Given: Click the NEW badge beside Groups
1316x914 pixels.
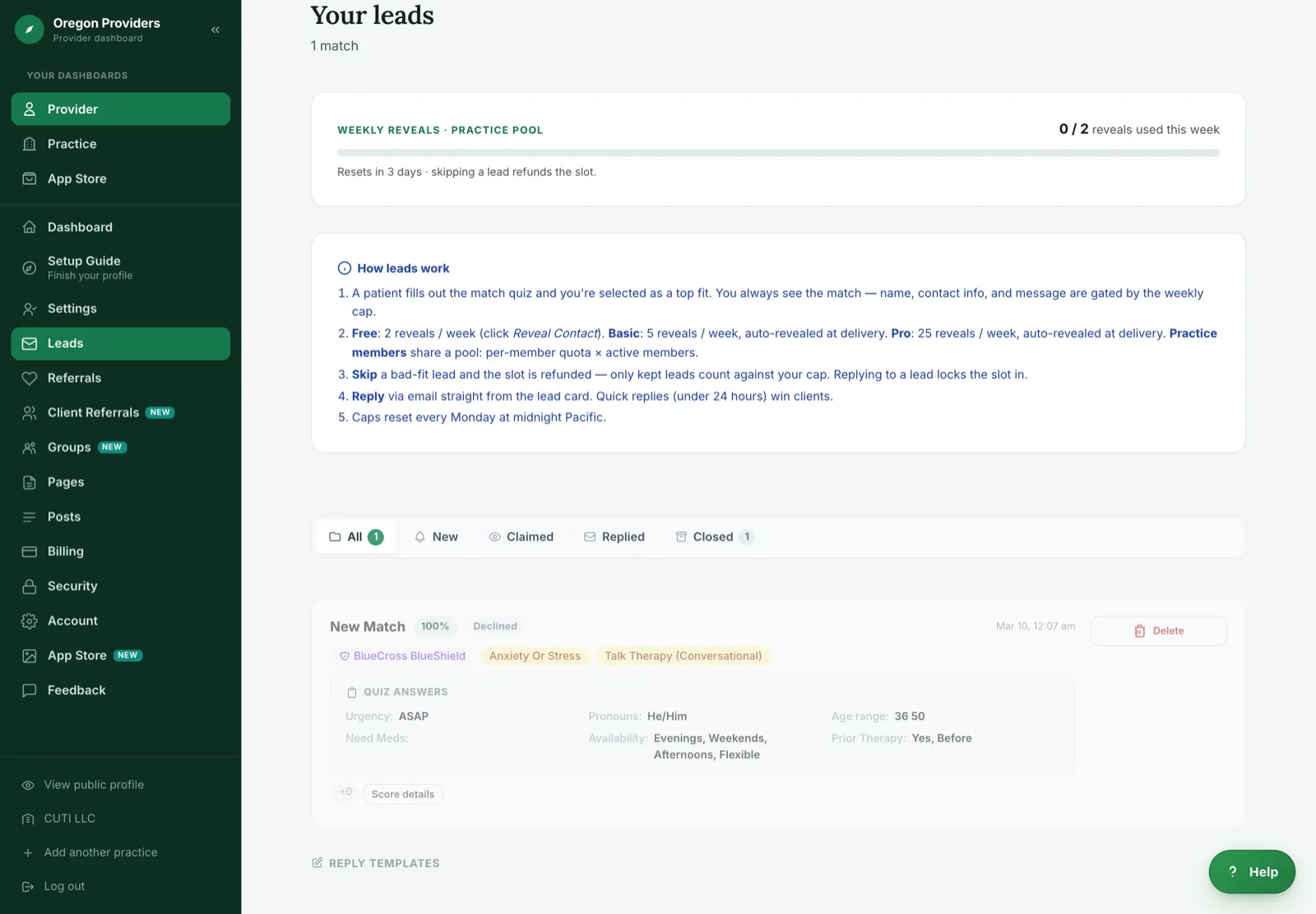Looking at the screenshot, I should pos(113,448).
